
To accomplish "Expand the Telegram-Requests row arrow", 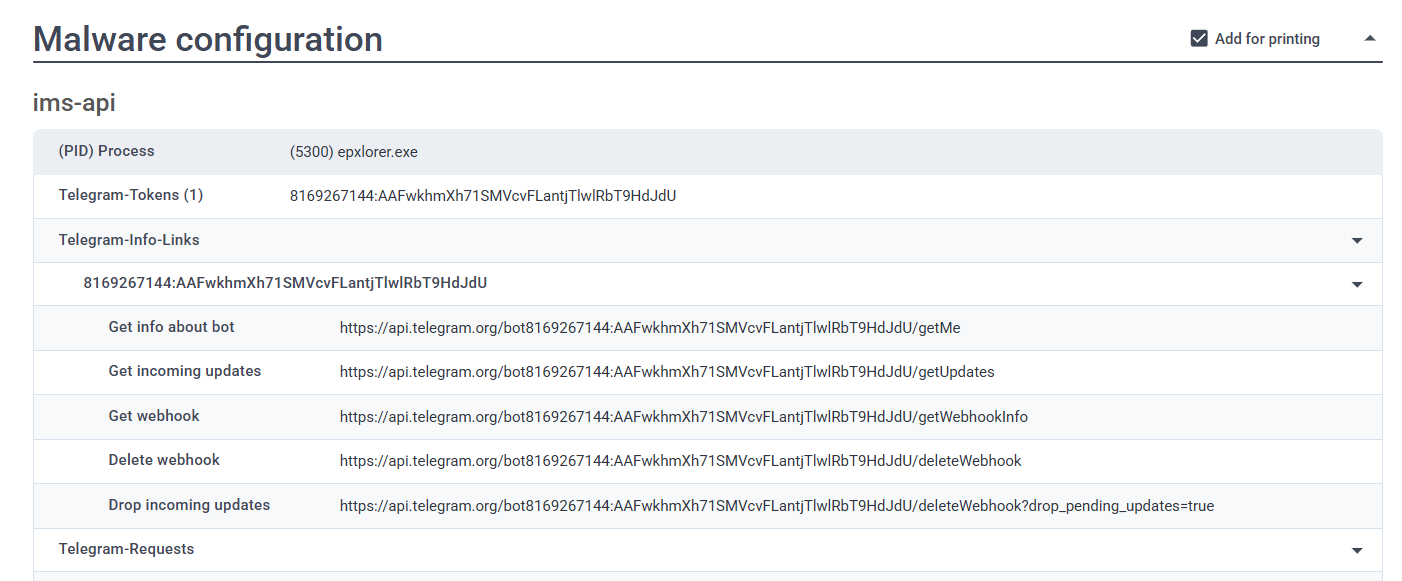I will [1357, 550].
